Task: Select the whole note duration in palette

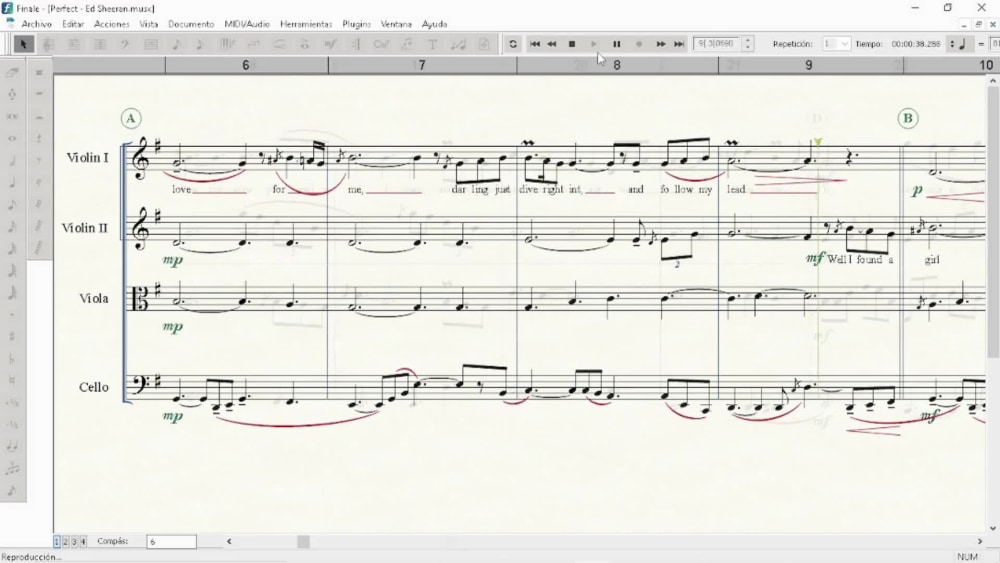Action: click(x=12, y=138)
